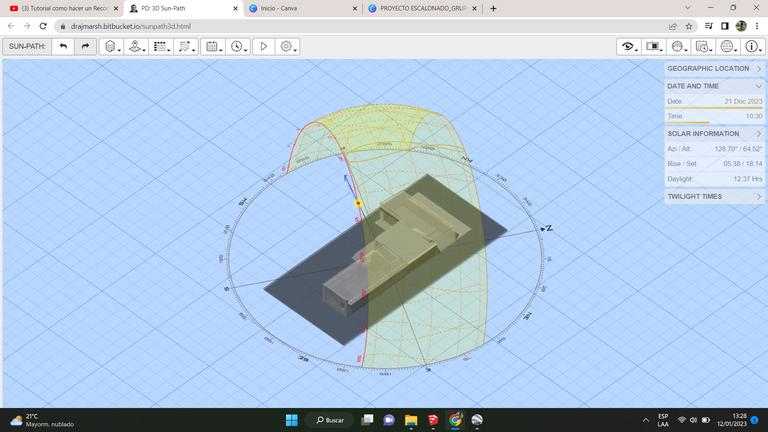Expand the Twilight Times panel
Screen dimensions: 768x432
(x=714, y=196)
